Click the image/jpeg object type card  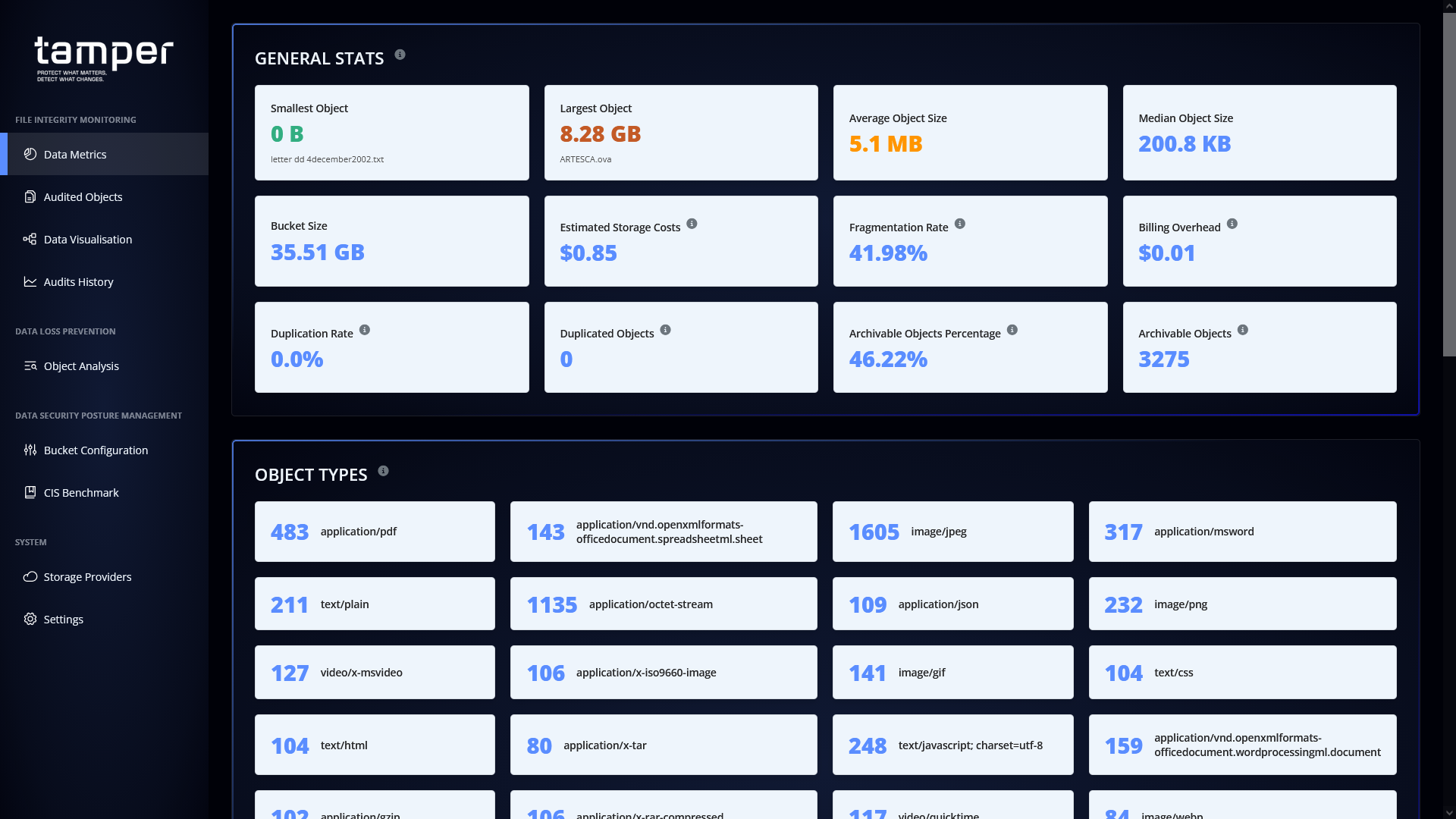coord(952,532)
